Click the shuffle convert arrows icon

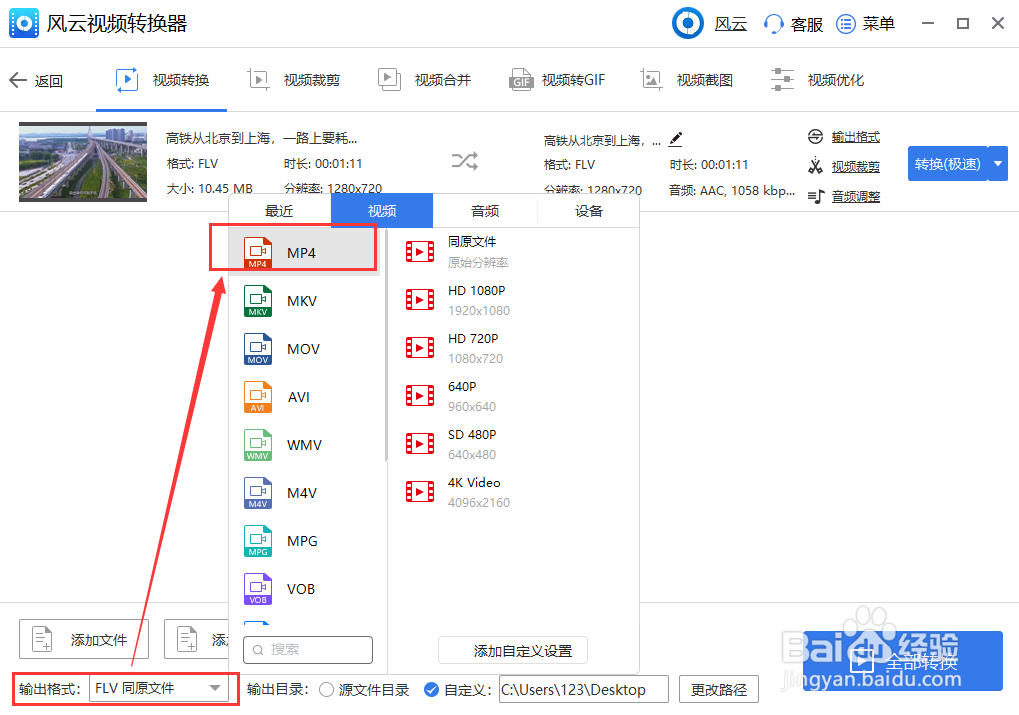point(465,161)
